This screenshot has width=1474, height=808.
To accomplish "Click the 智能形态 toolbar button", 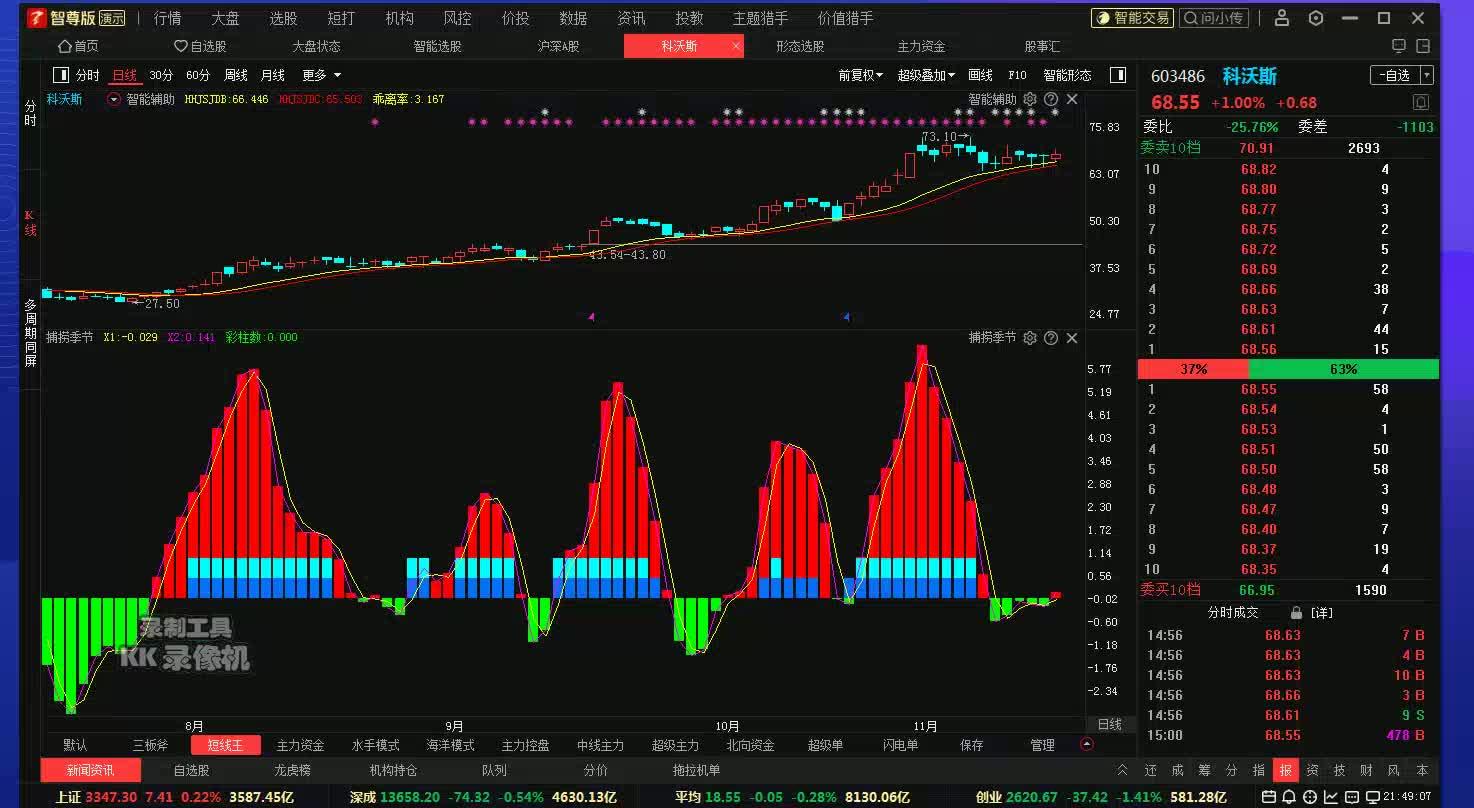I will point(1067,75).
